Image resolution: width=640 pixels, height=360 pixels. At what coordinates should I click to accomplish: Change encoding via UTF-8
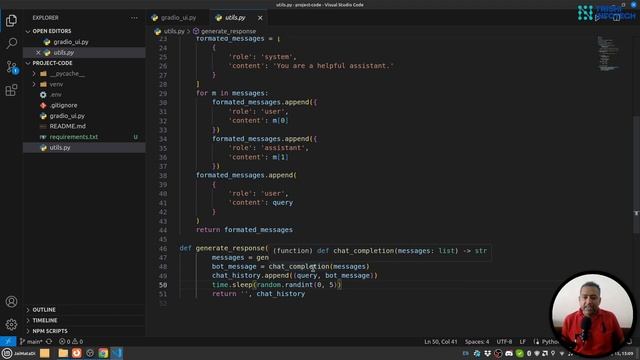click(504, 342)
